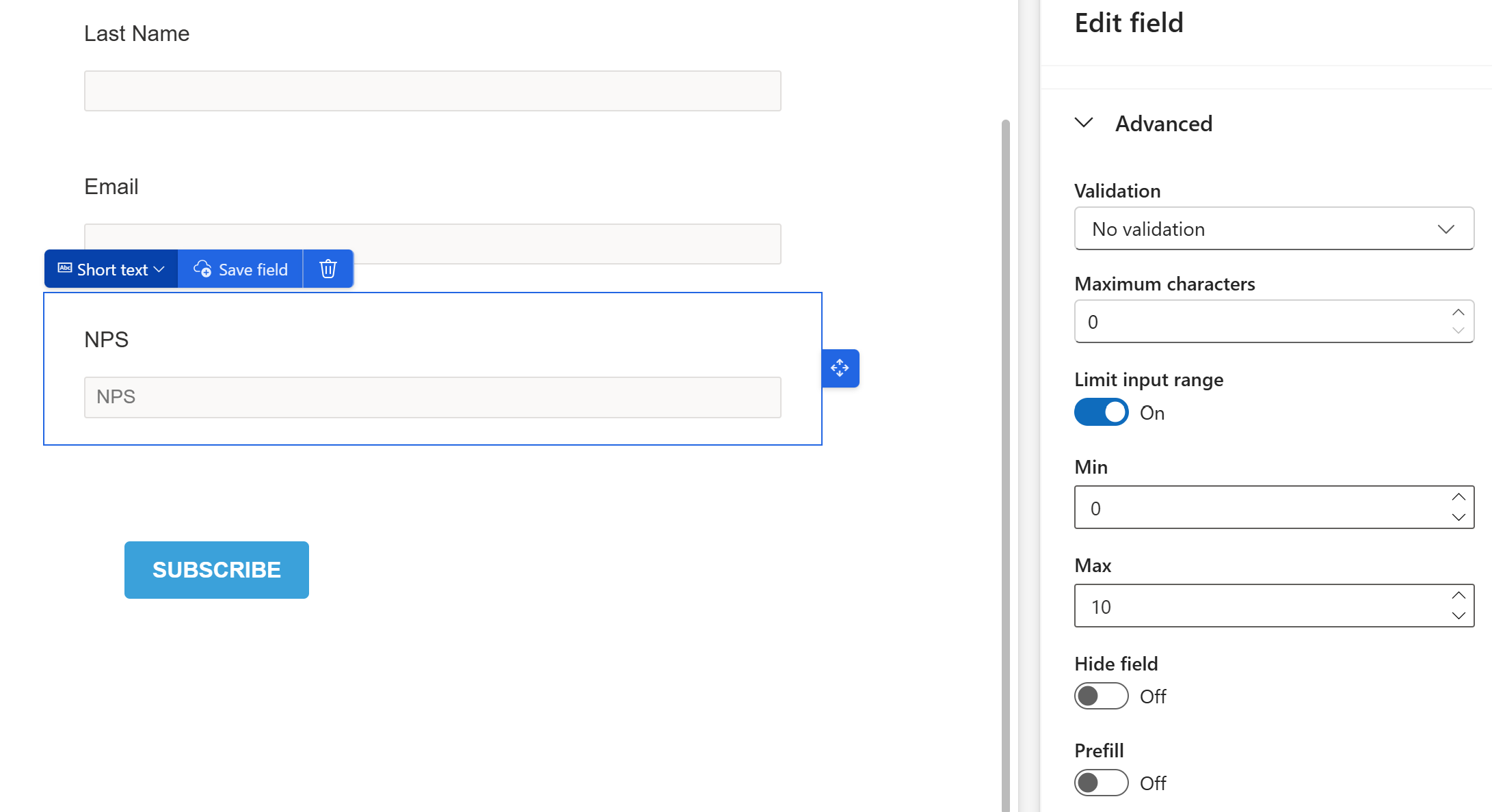
Task: Click the Save field button
Action: pos(241,269)
